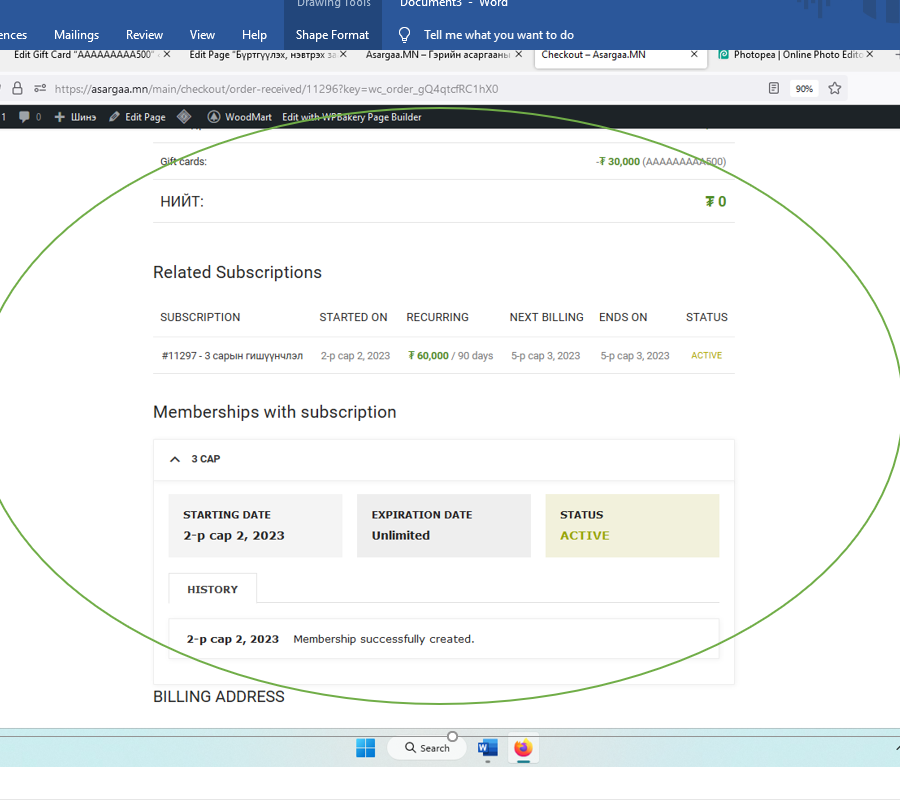Click the STARTING DATE box
Viewport: 900px width, 800px height.
[255, 526]
